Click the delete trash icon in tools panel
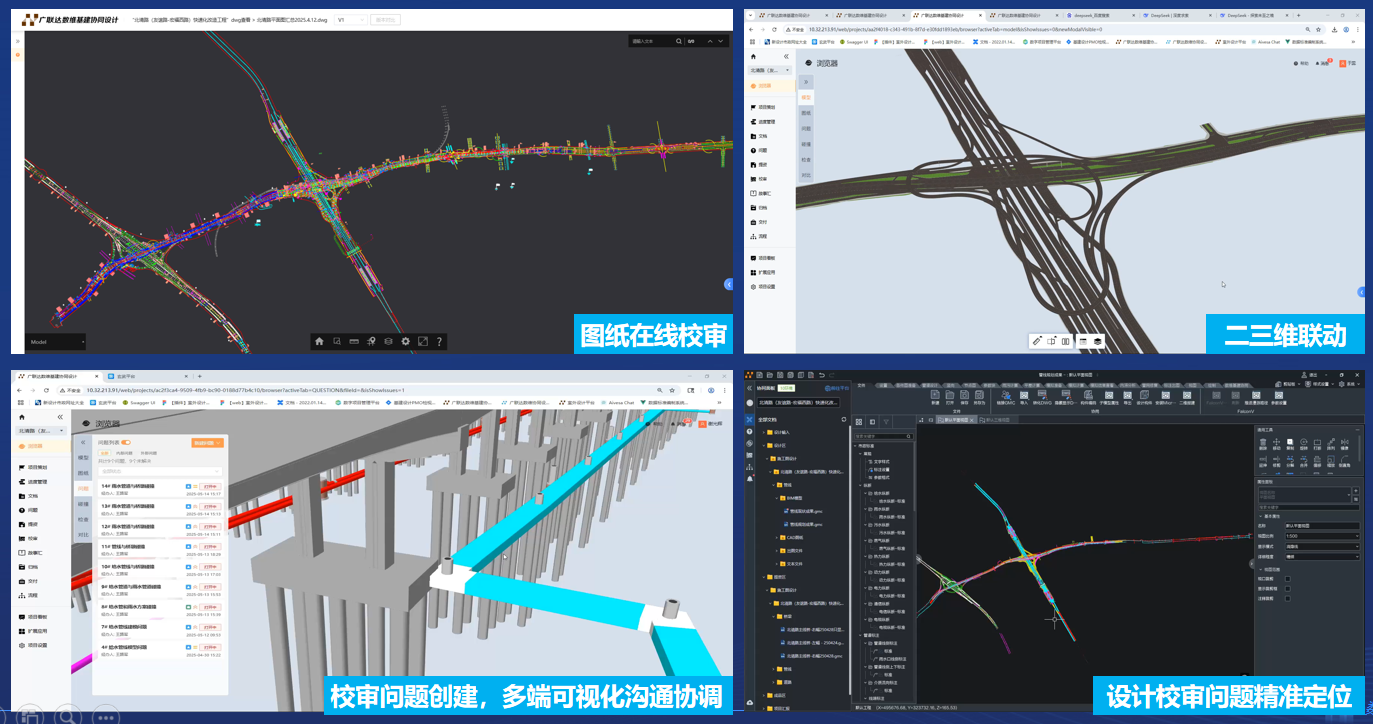Image resolution: width=1373 pixels, height=724 pixels. pyautogui.click(x=1264, y=444)
